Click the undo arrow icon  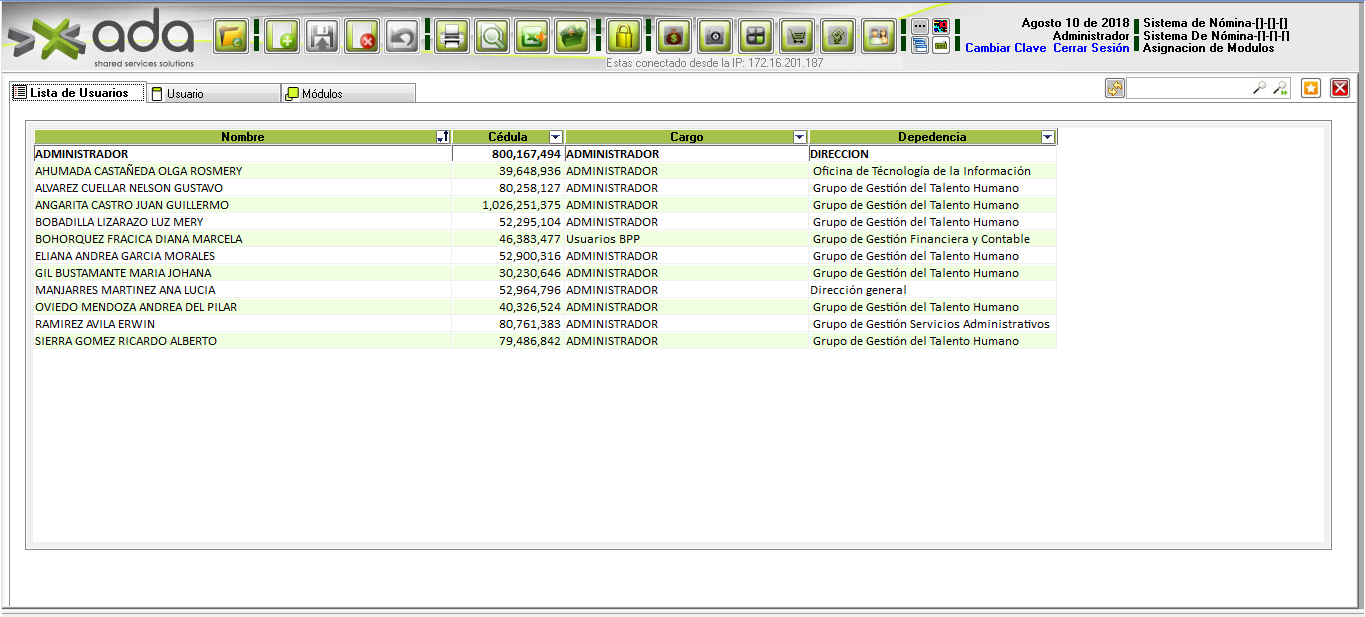coord(401,37)
